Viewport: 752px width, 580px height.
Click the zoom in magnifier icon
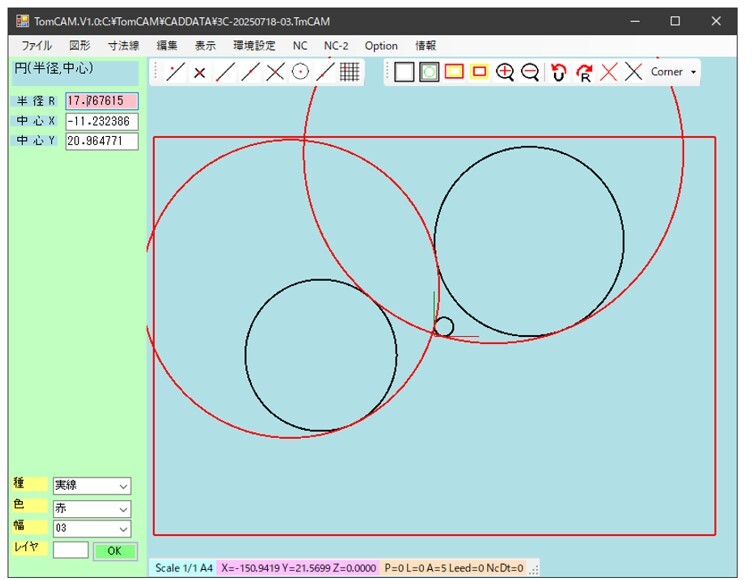505,72
